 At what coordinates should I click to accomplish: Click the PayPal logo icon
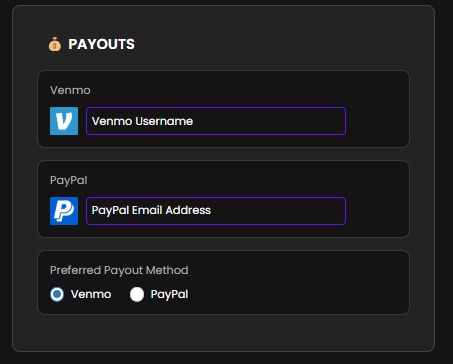click(64, 211)
